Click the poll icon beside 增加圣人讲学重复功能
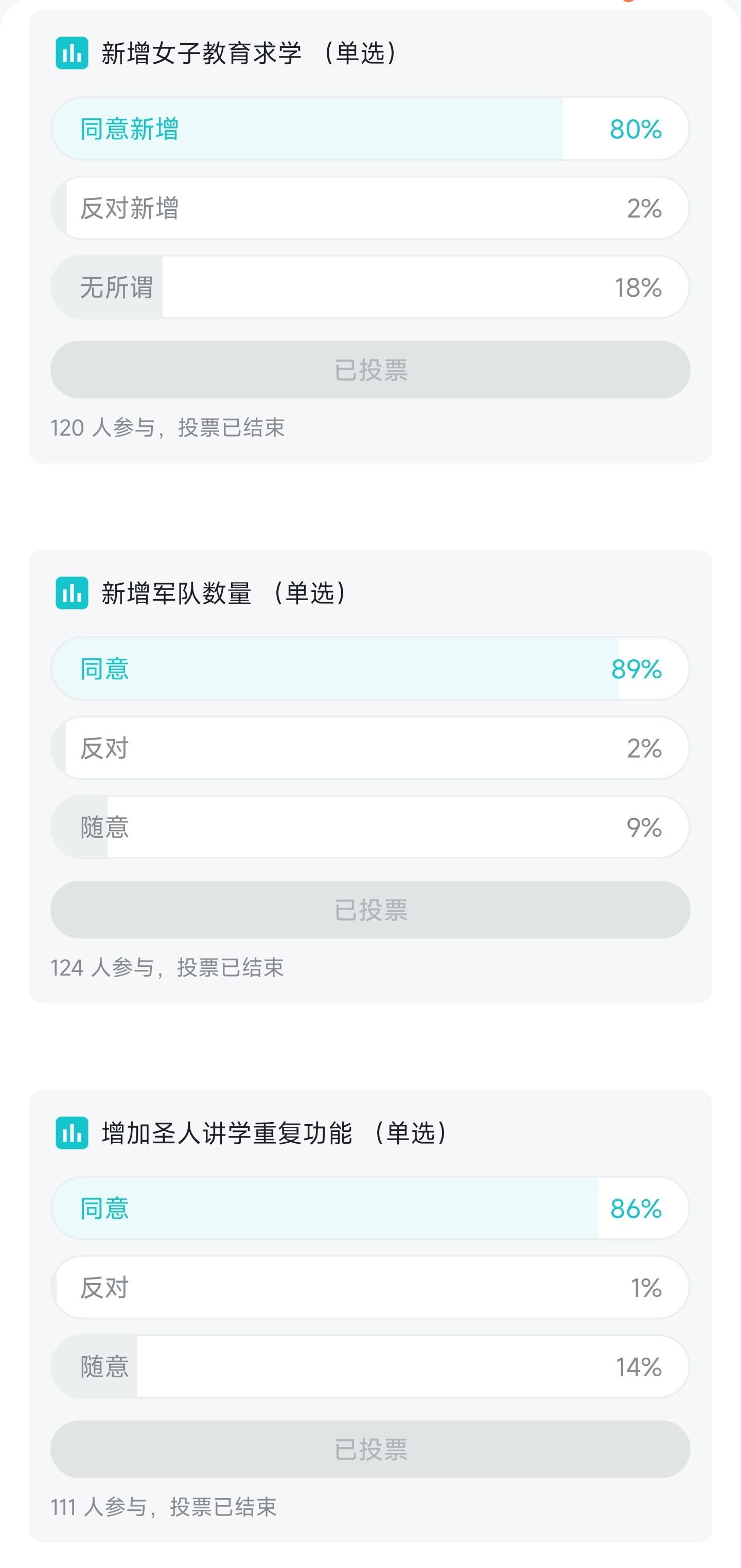 [x=72, y=1133]
